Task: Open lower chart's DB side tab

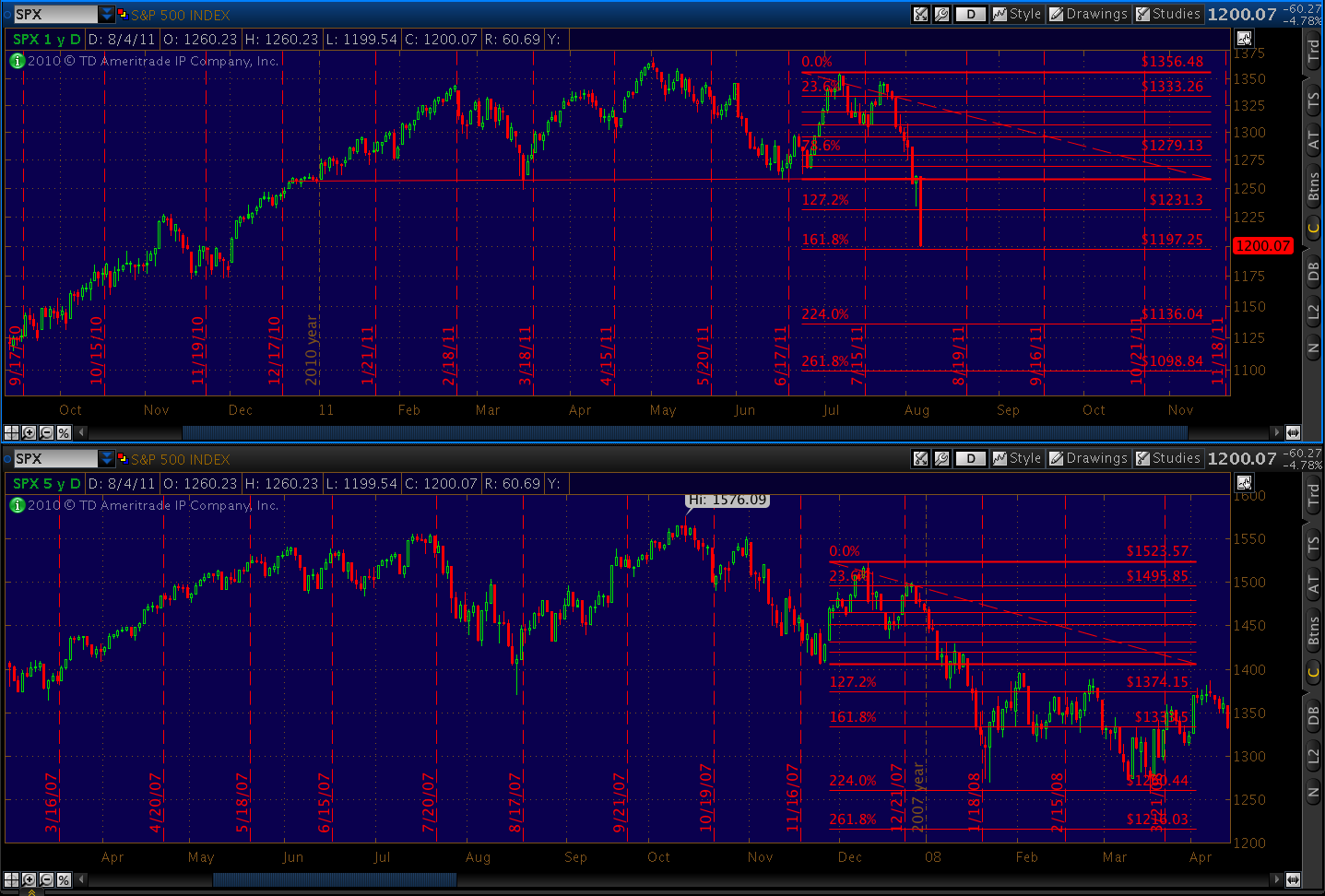Action: (1313, 715)
